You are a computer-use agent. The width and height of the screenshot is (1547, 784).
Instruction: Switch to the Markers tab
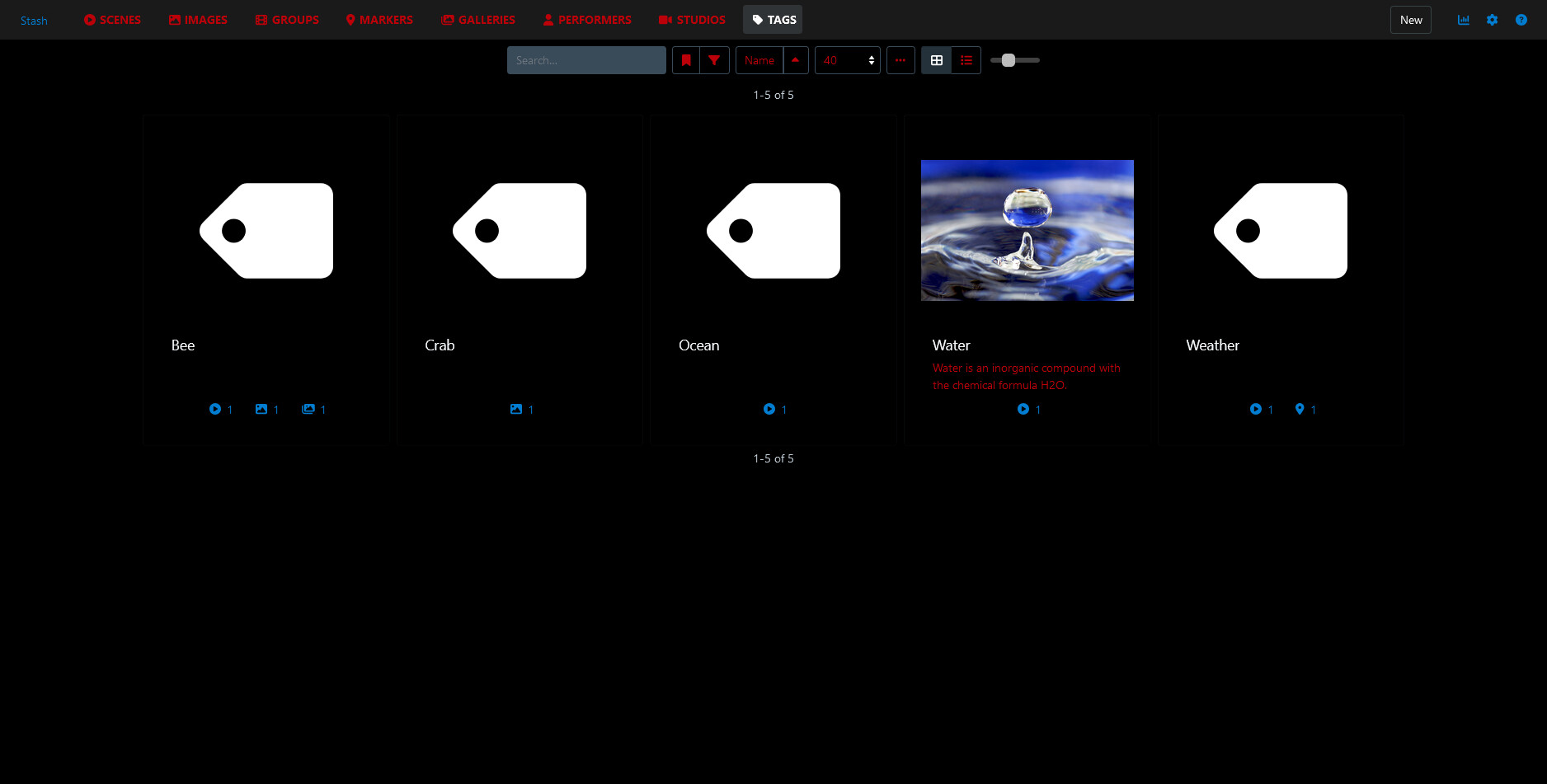click(x=379, y=20)
